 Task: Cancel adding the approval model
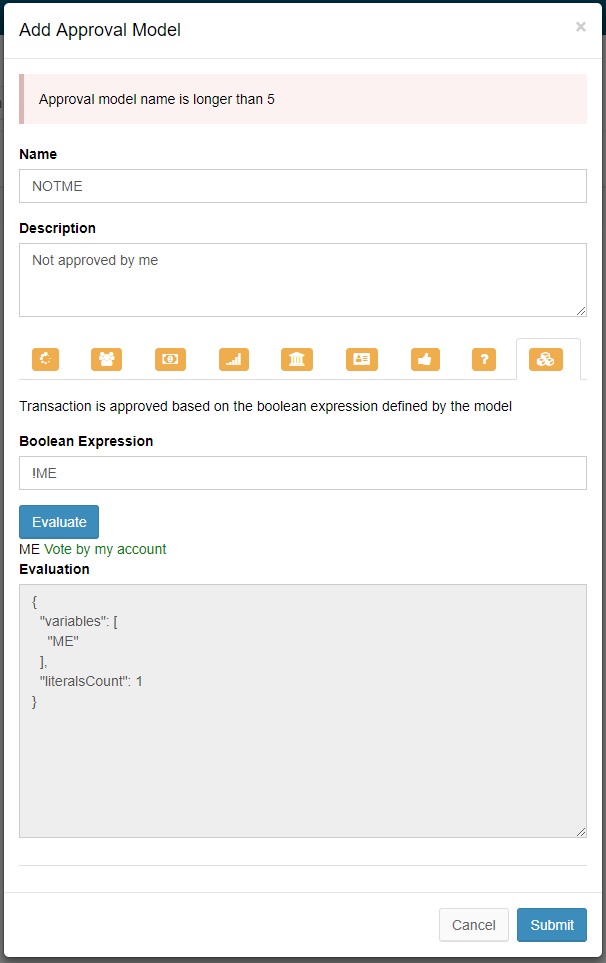point(474,925)
